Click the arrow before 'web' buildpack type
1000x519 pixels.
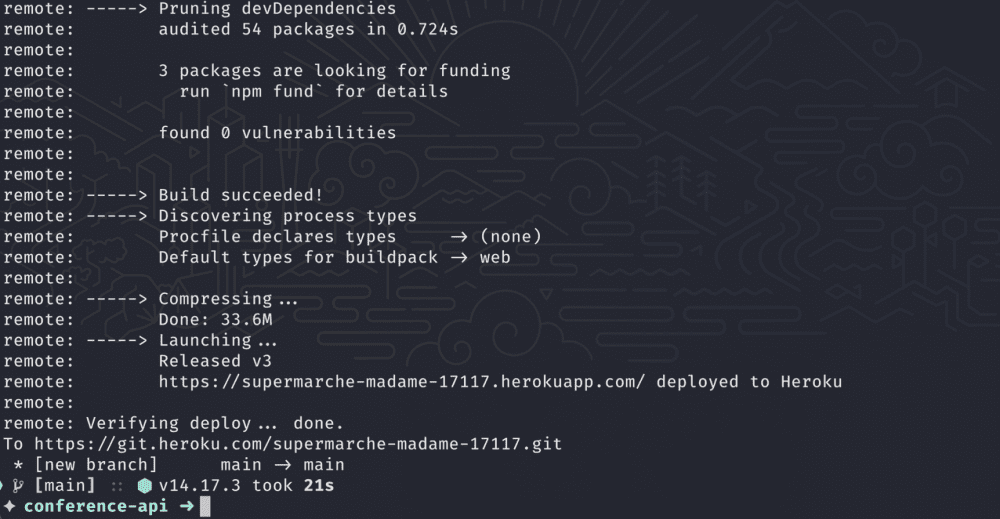pyautogui.click(x=459, y=258)
